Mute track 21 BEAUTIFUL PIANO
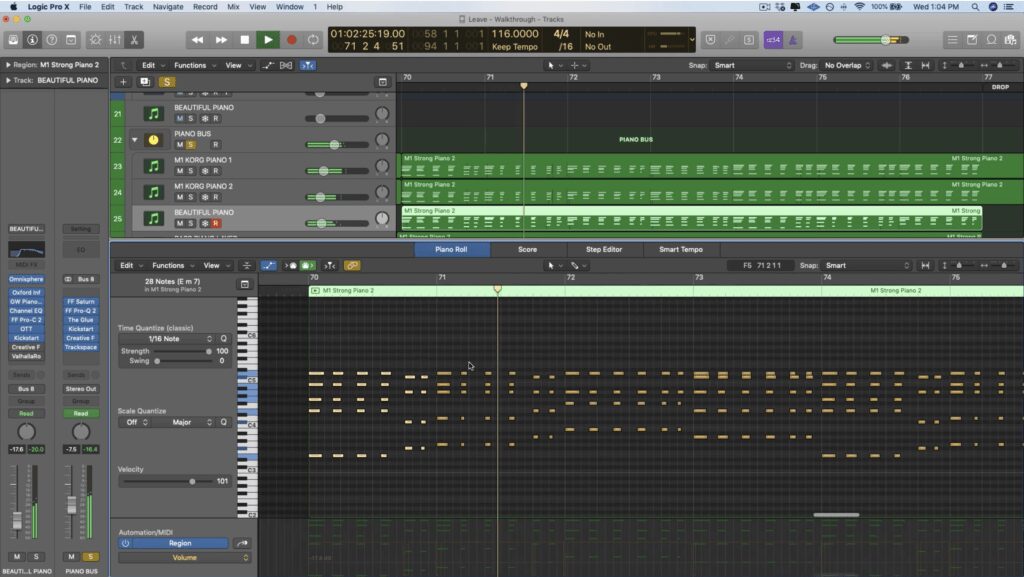This screenshot has height=577, width=1024. 180,119
